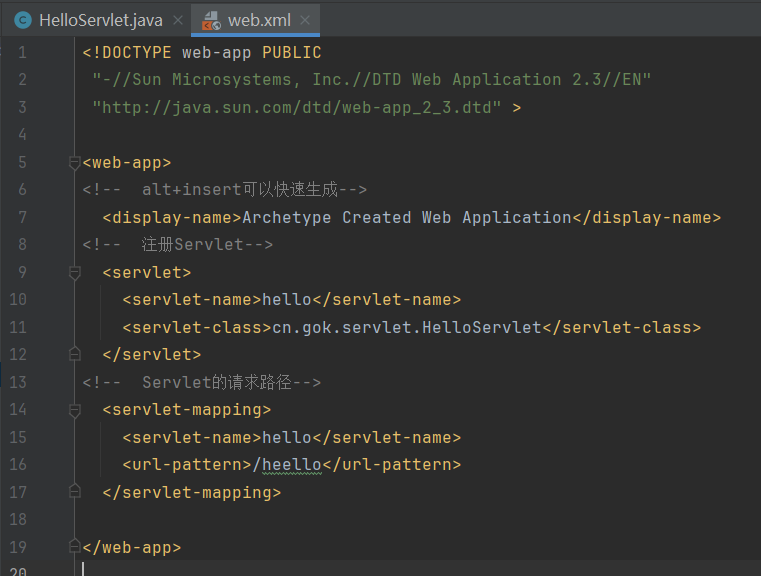The width and height of the screenshot is (761, 576).
Task: Click cn.gok.servlet.HelloServlet class name
Action: 407,328
